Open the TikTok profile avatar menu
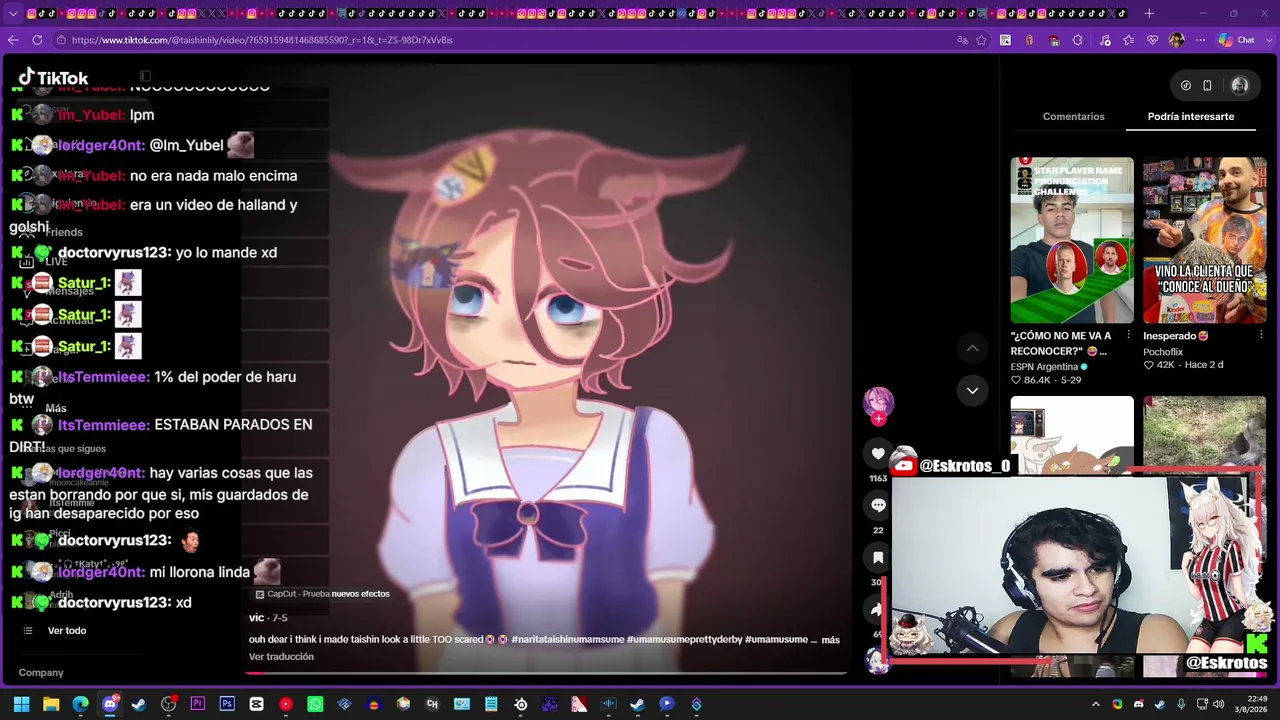 pos(1240,86)
